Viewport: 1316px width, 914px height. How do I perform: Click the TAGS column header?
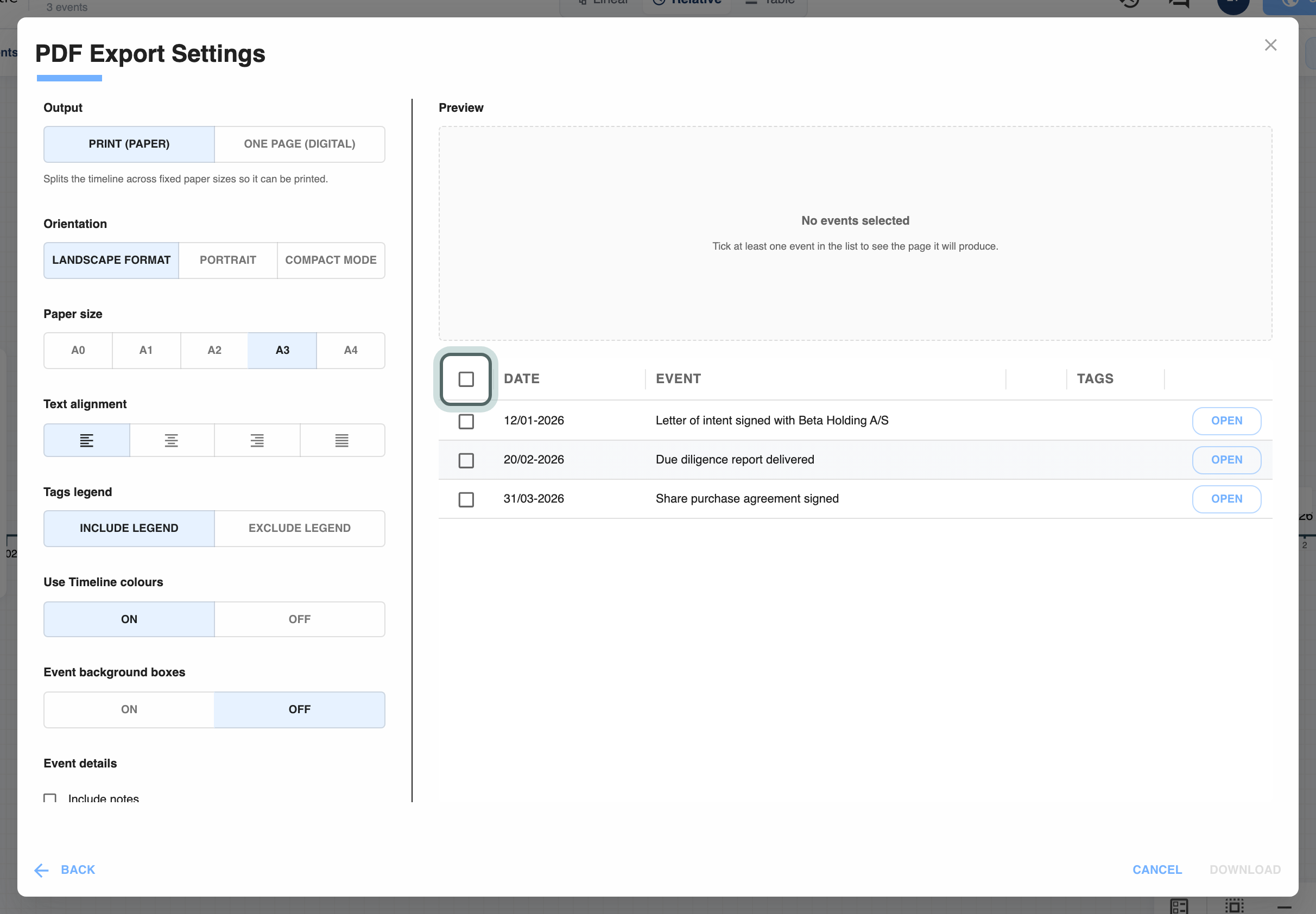[x=1095, y=378]
